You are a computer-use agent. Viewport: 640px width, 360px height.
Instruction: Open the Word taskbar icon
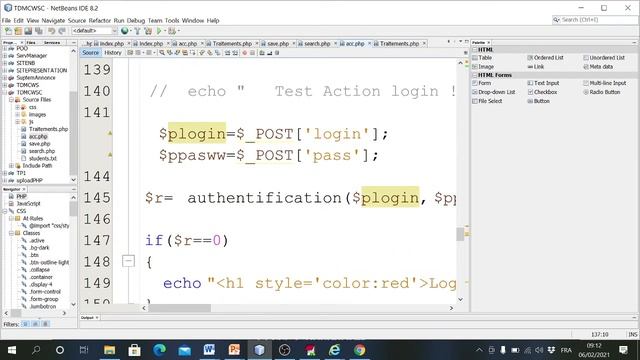point(209,350)
